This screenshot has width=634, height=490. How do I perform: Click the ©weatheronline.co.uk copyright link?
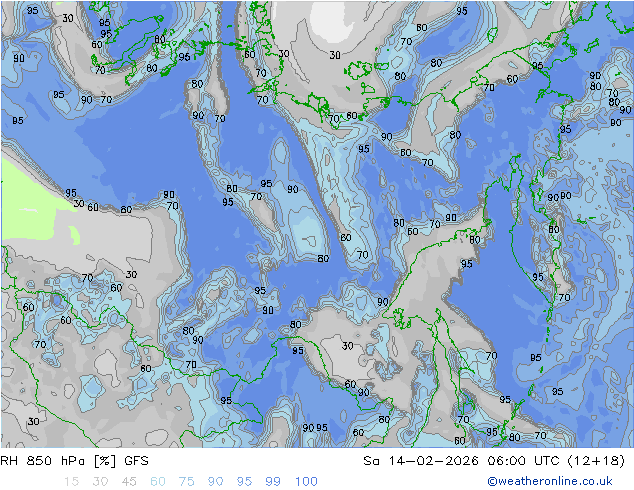[x=550, y=481]
